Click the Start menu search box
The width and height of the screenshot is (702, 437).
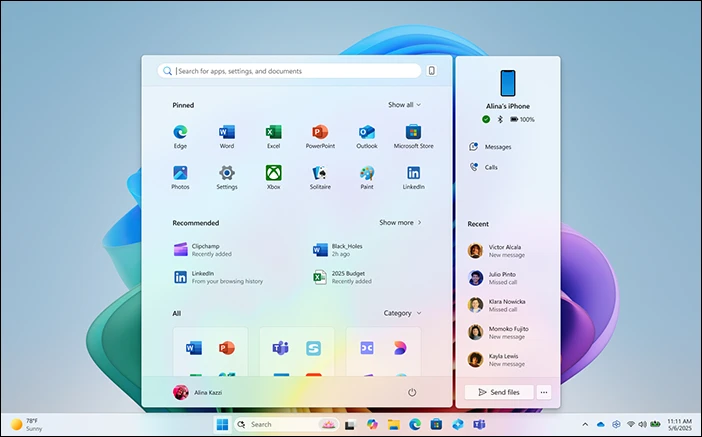[289, 71]
